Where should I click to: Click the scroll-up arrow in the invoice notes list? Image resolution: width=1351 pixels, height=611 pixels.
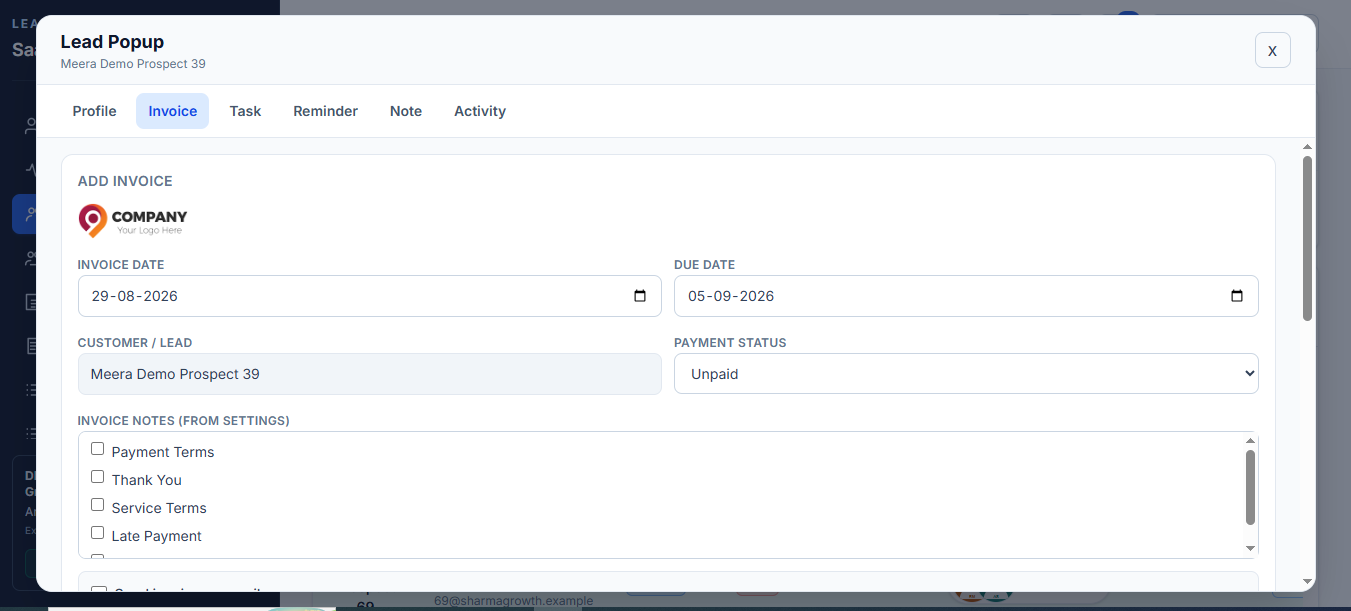point(1250,440)
